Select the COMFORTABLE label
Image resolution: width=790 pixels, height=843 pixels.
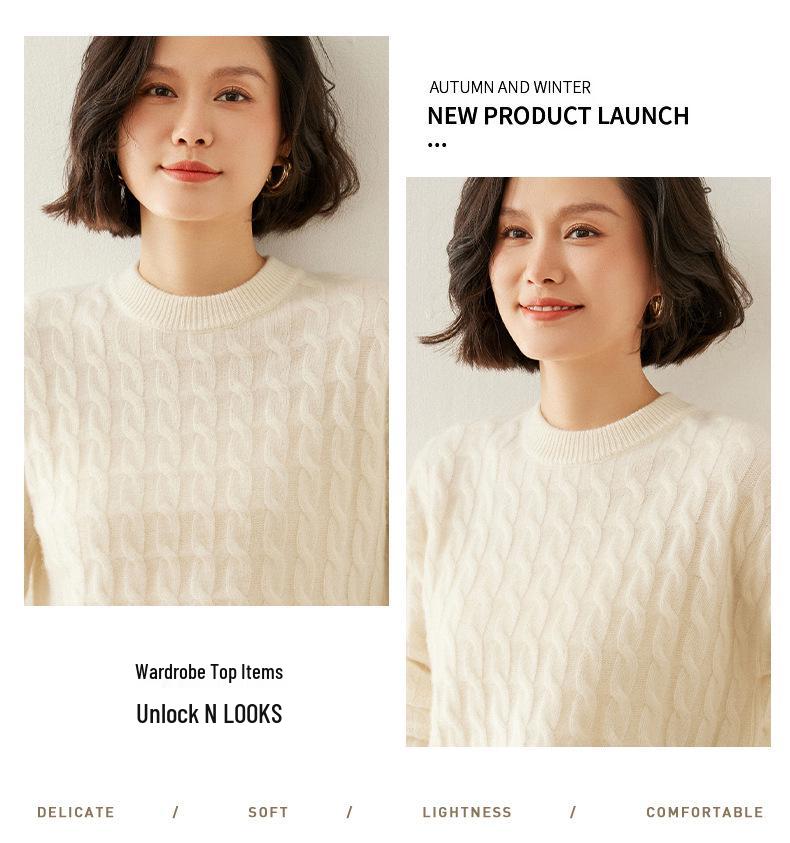[704, 812]
